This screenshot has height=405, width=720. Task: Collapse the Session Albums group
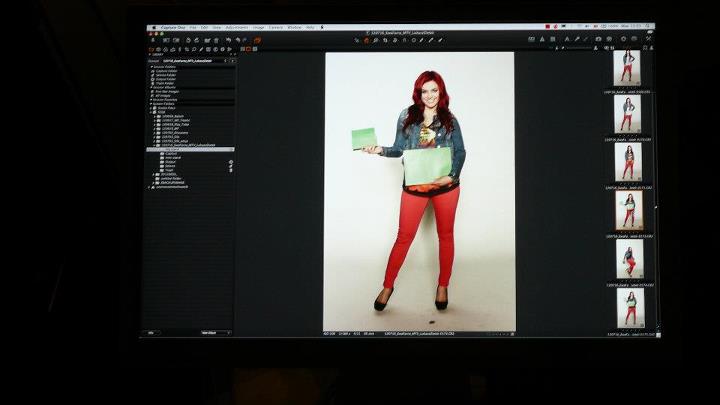click(x=152, y=87)
